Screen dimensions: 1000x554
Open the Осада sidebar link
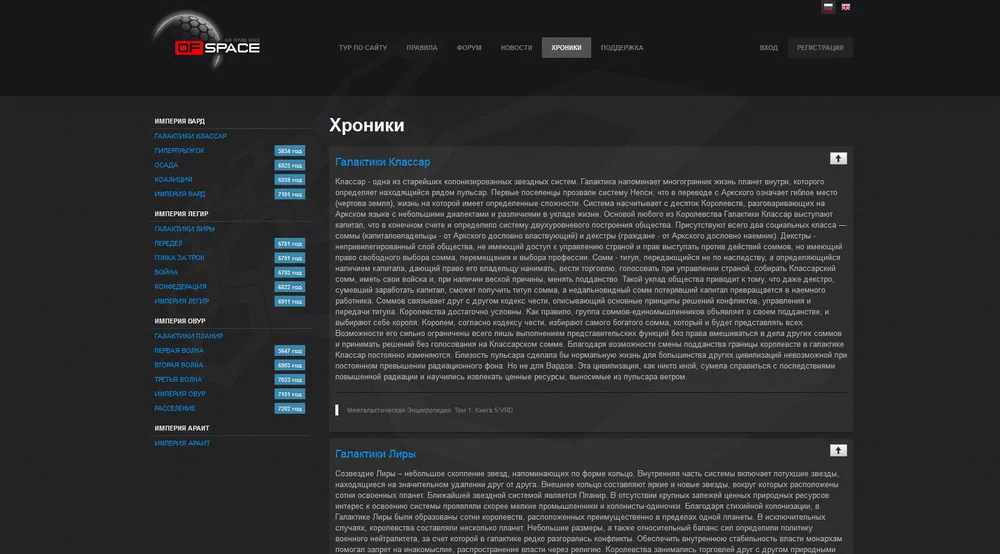pyautogui.click(x=166, y=165)
